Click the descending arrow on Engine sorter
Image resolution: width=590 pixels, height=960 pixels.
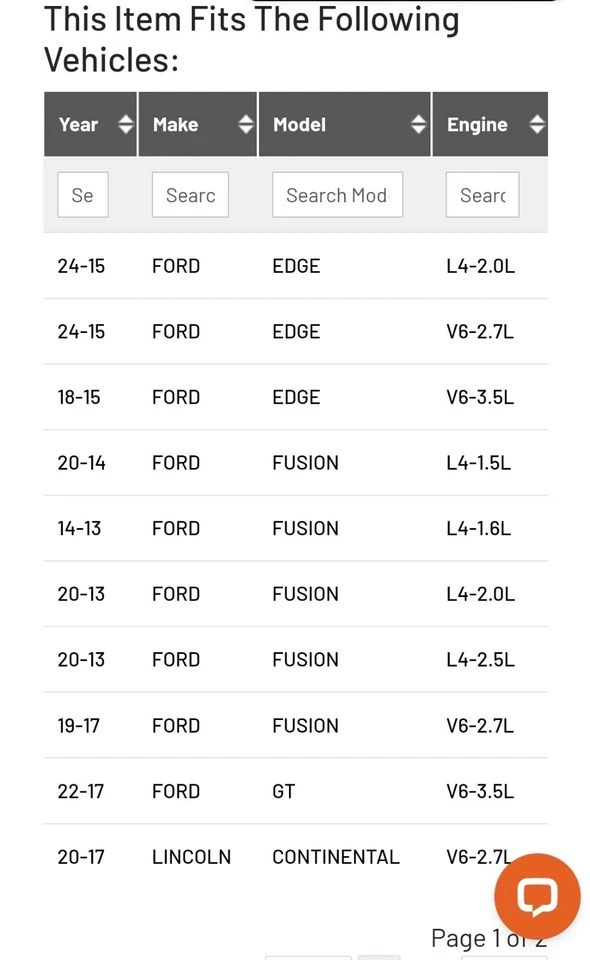tap(537, 130)
